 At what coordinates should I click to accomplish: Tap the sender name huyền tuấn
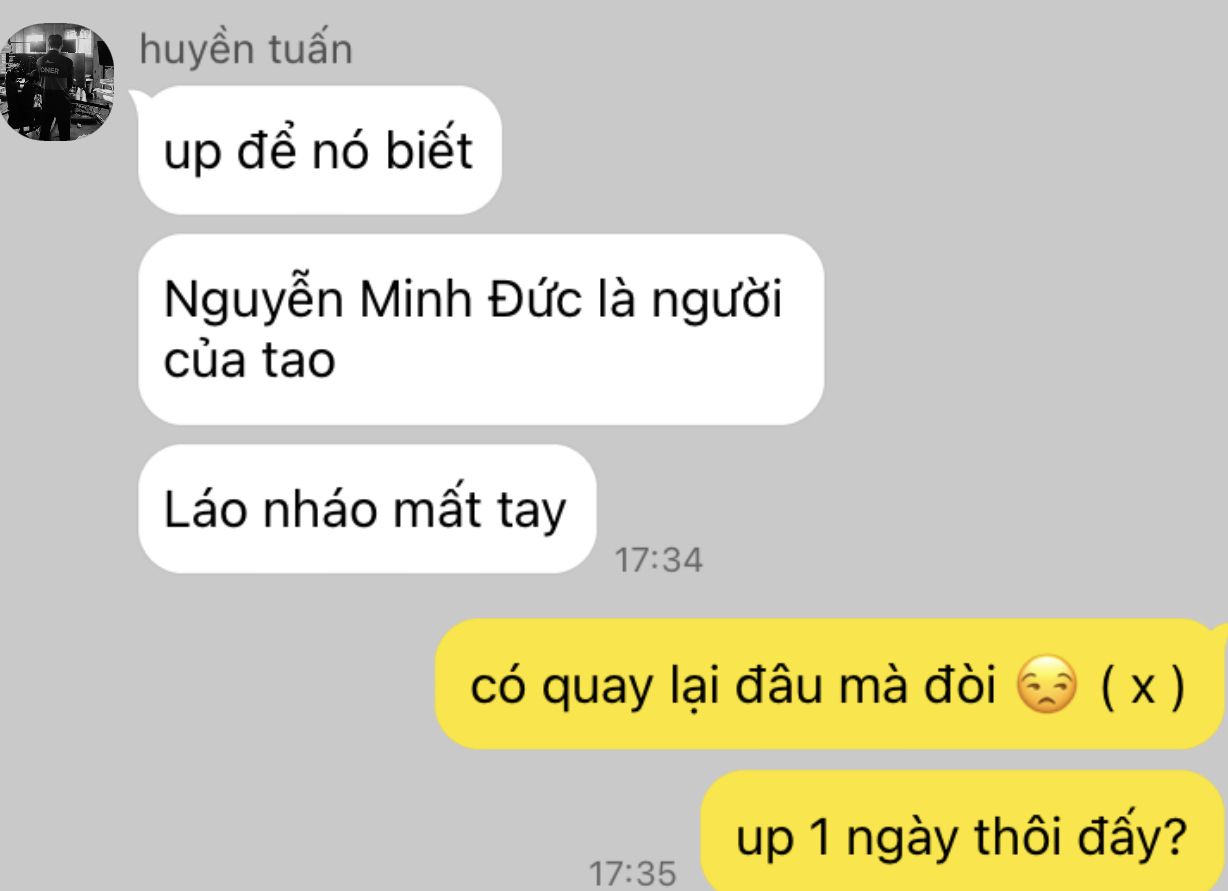(x=246, y=49)
